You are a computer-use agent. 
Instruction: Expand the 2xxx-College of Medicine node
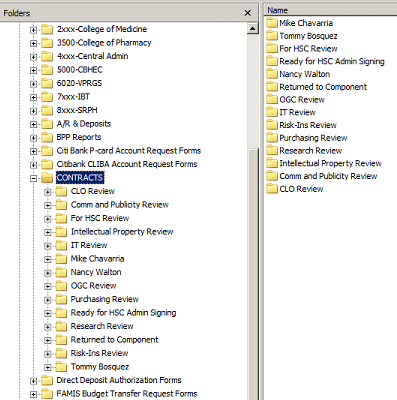coord(33,30)
